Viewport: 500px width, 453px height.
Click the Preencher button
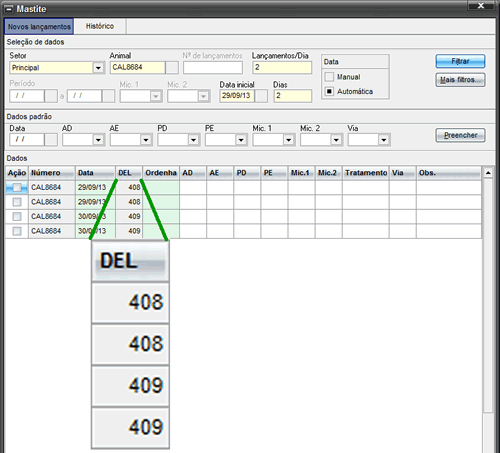(460, 135)
